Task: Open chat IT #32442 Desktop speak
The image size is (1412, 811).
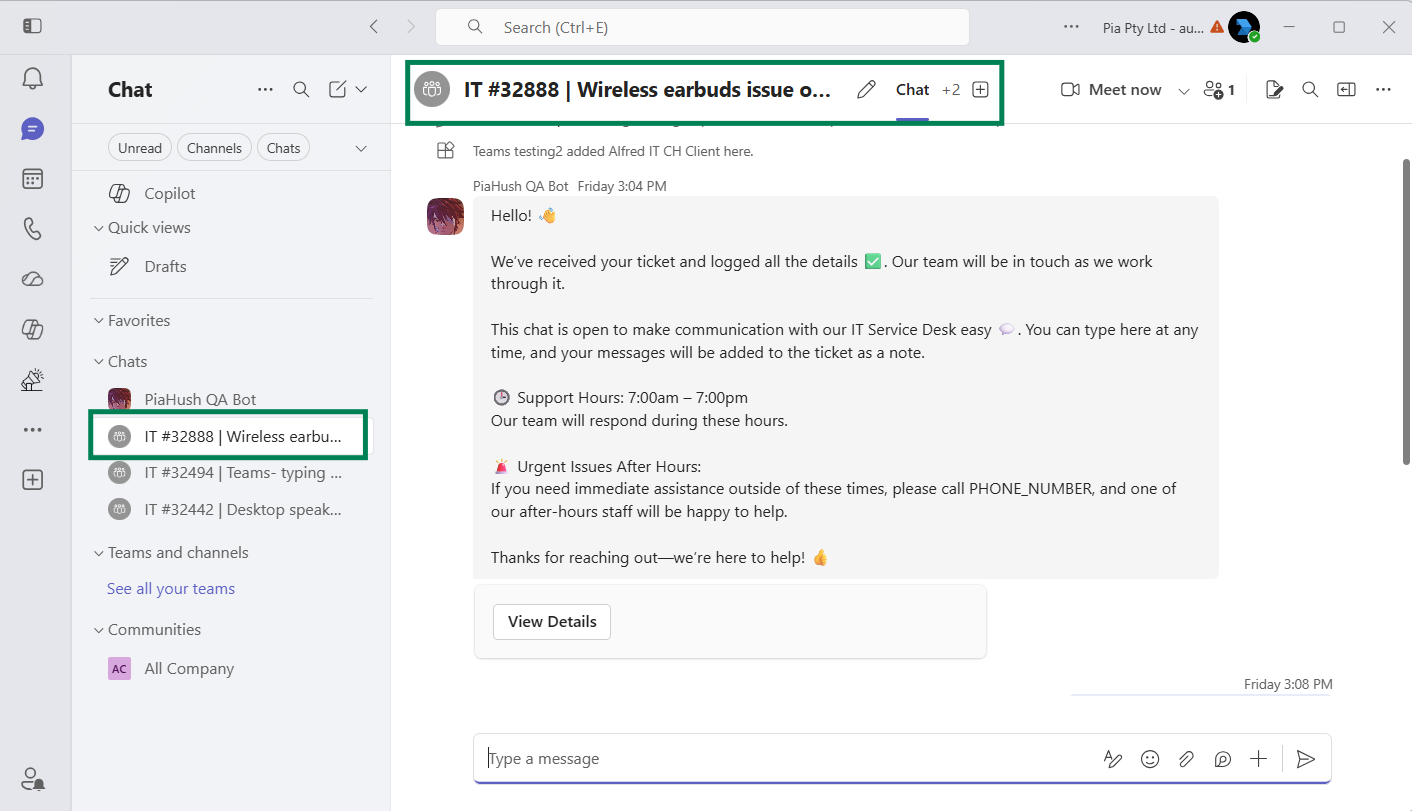Action: coord(231,509)
